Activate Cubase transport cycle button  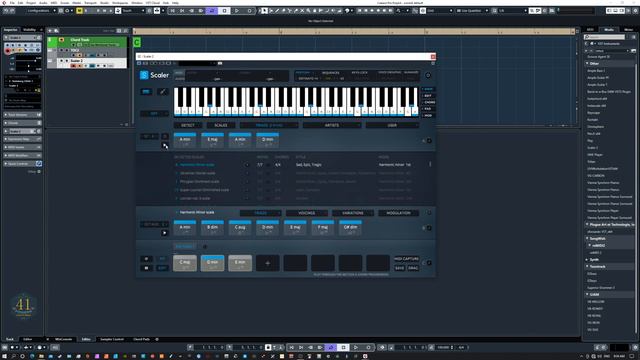click(211, 11)
